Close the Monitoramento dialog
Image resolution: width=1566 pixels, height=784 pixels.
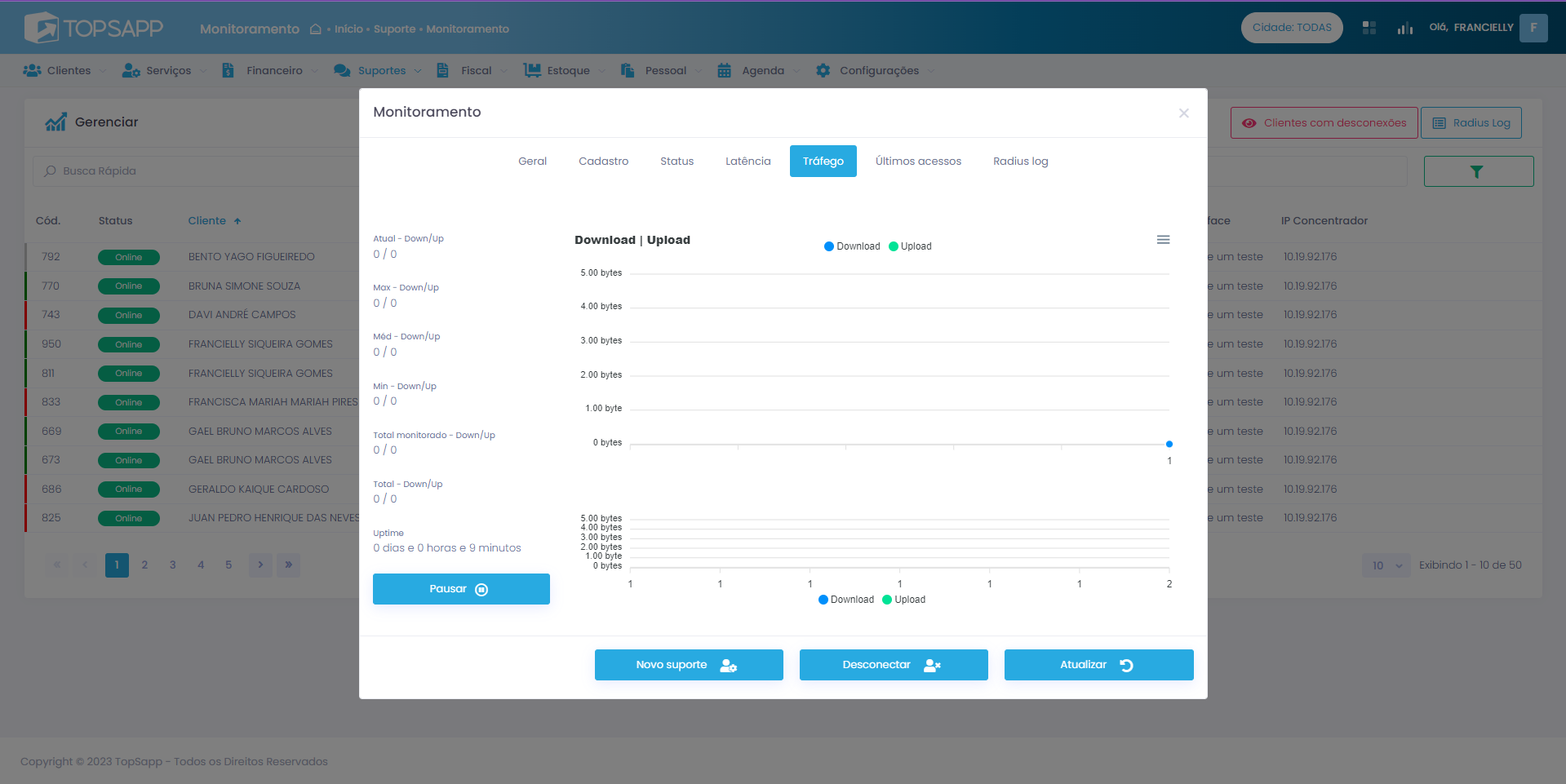(1184, 113)
